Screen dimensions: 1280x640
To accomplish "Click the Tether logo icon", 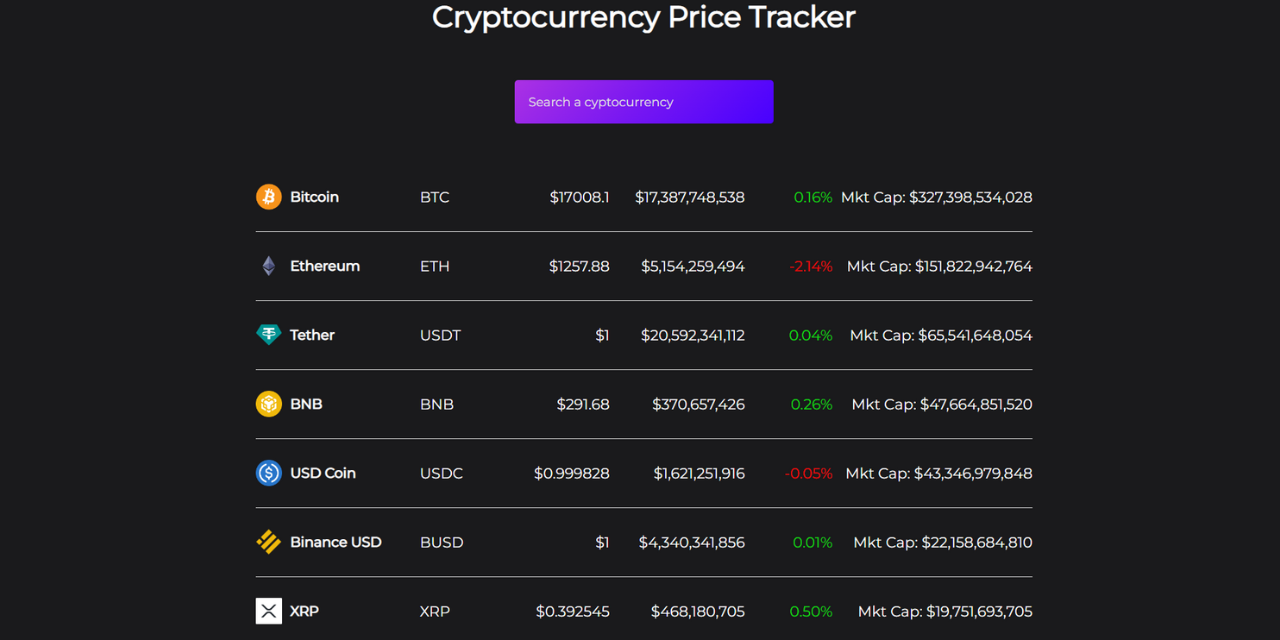I will pyautogui.click(x=268, y=335).
